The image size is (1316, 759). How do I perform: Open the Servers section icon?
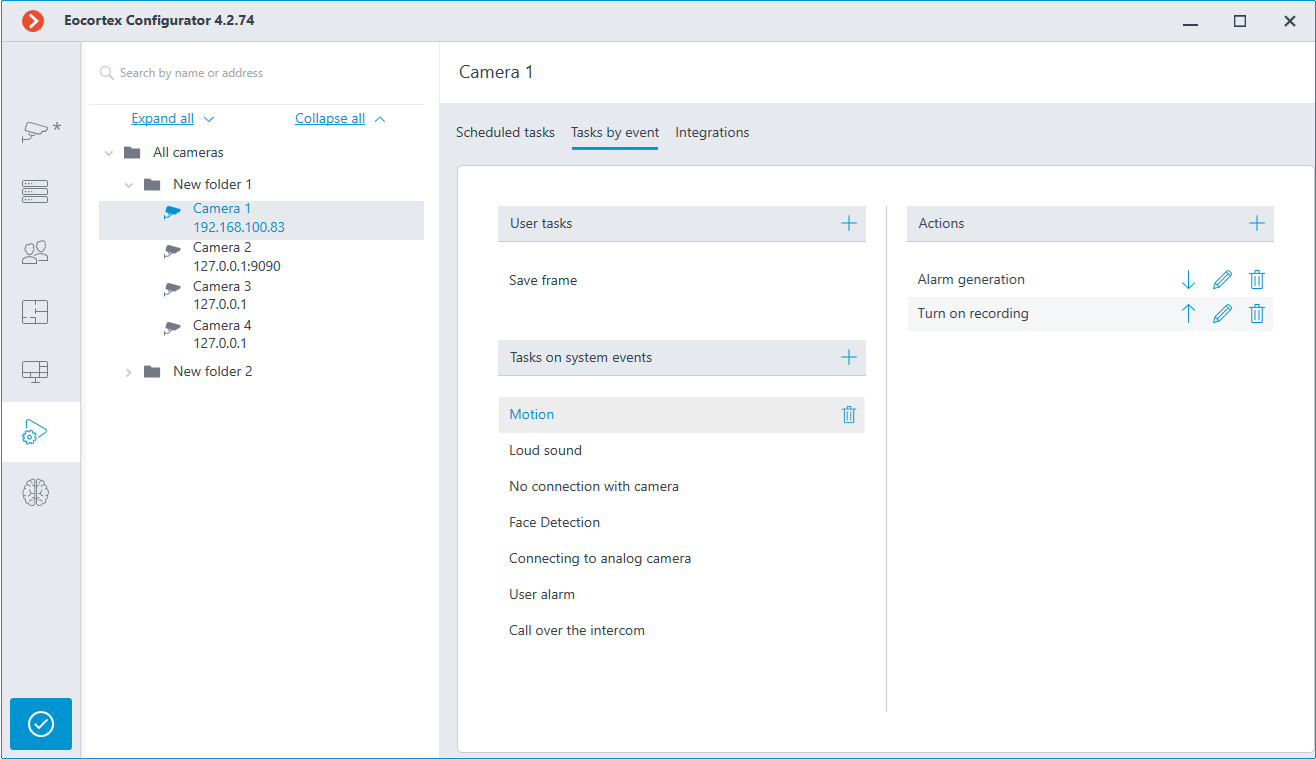click(35, 192)
